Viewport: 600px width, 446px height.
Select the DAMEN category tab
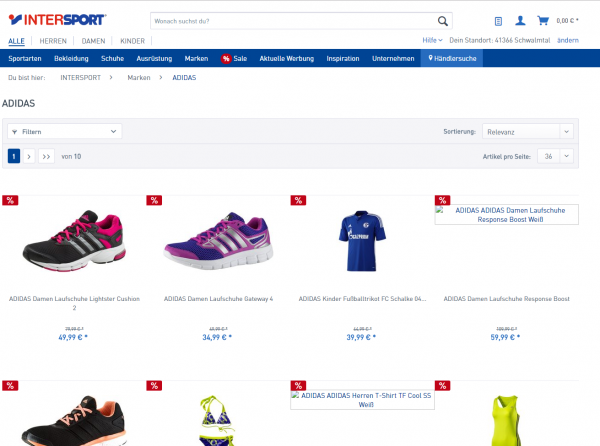93,41
